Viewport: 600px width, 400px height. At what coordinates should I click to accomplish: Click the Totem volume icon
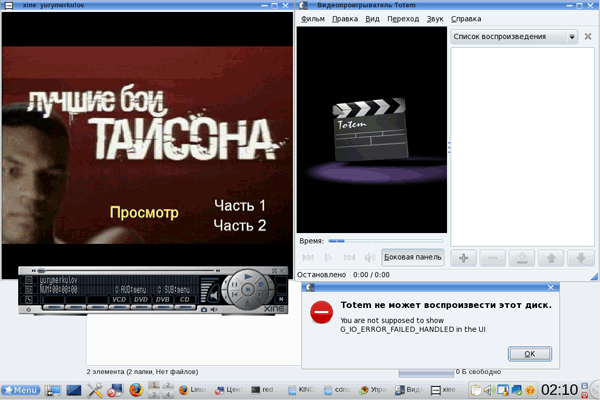370,258
